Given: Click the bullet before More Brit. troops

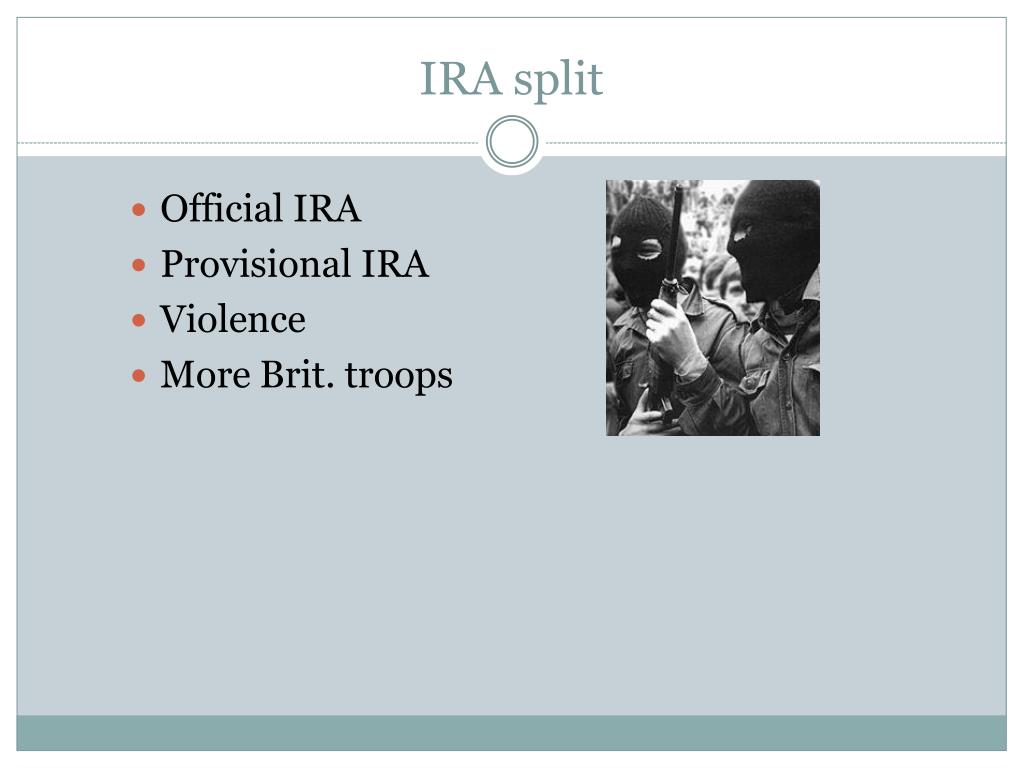Looking at the screenshot, I should 138,376.
